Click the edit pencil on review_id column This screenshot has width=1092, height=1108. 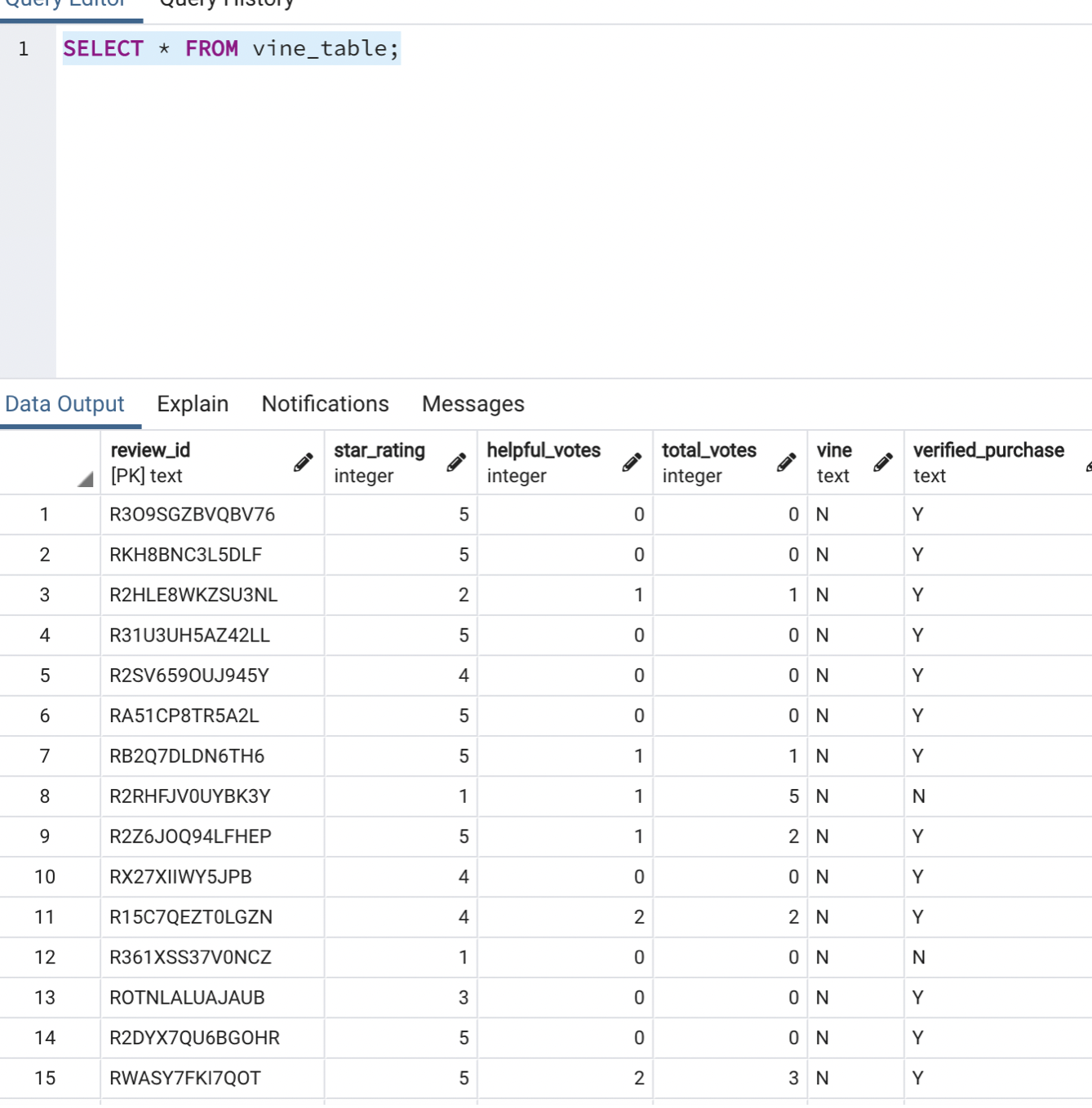point(303,462)
